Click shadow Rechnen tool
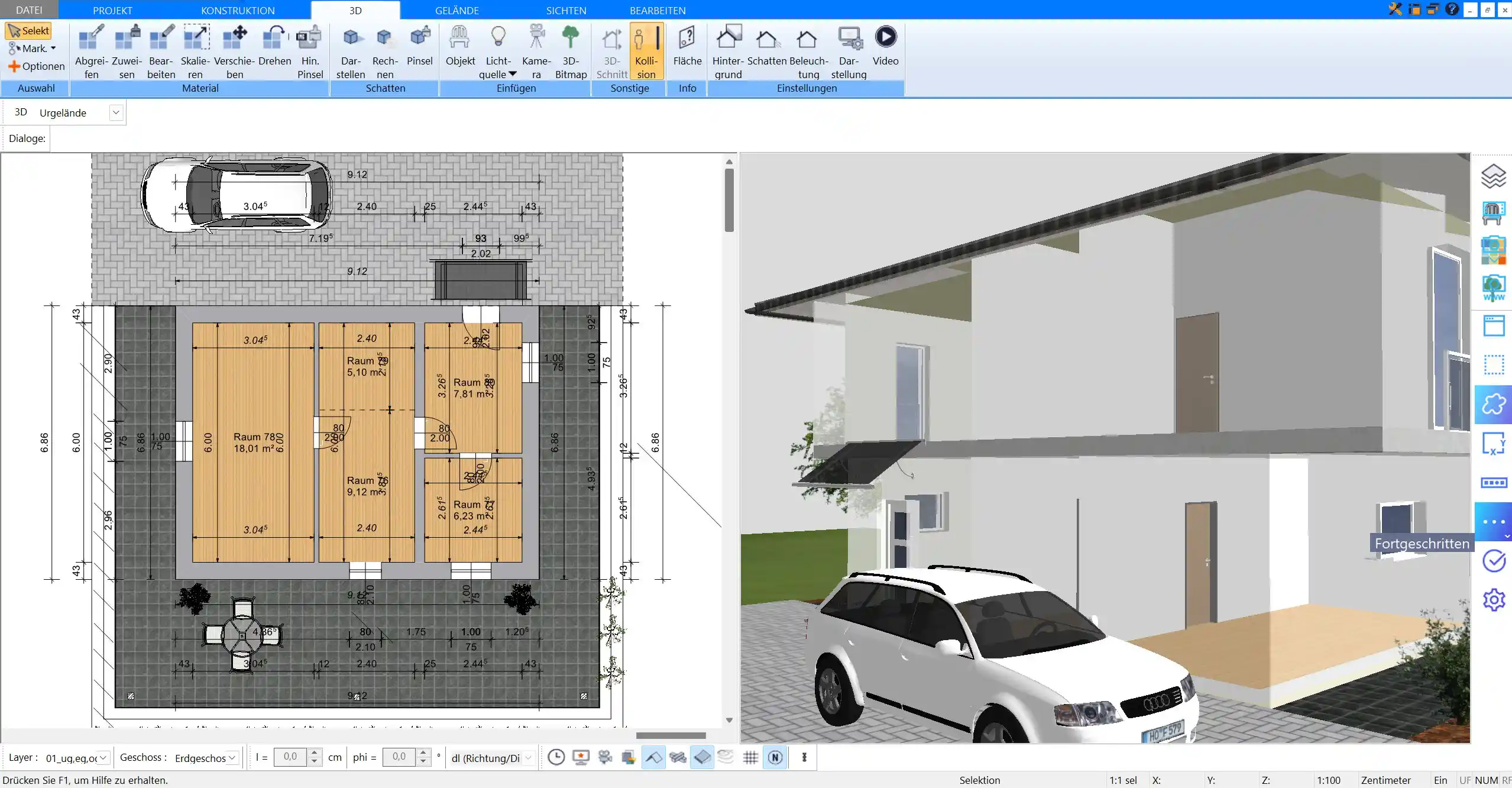This screenshot has height=788, width=1512. click(x=385, y=51)
